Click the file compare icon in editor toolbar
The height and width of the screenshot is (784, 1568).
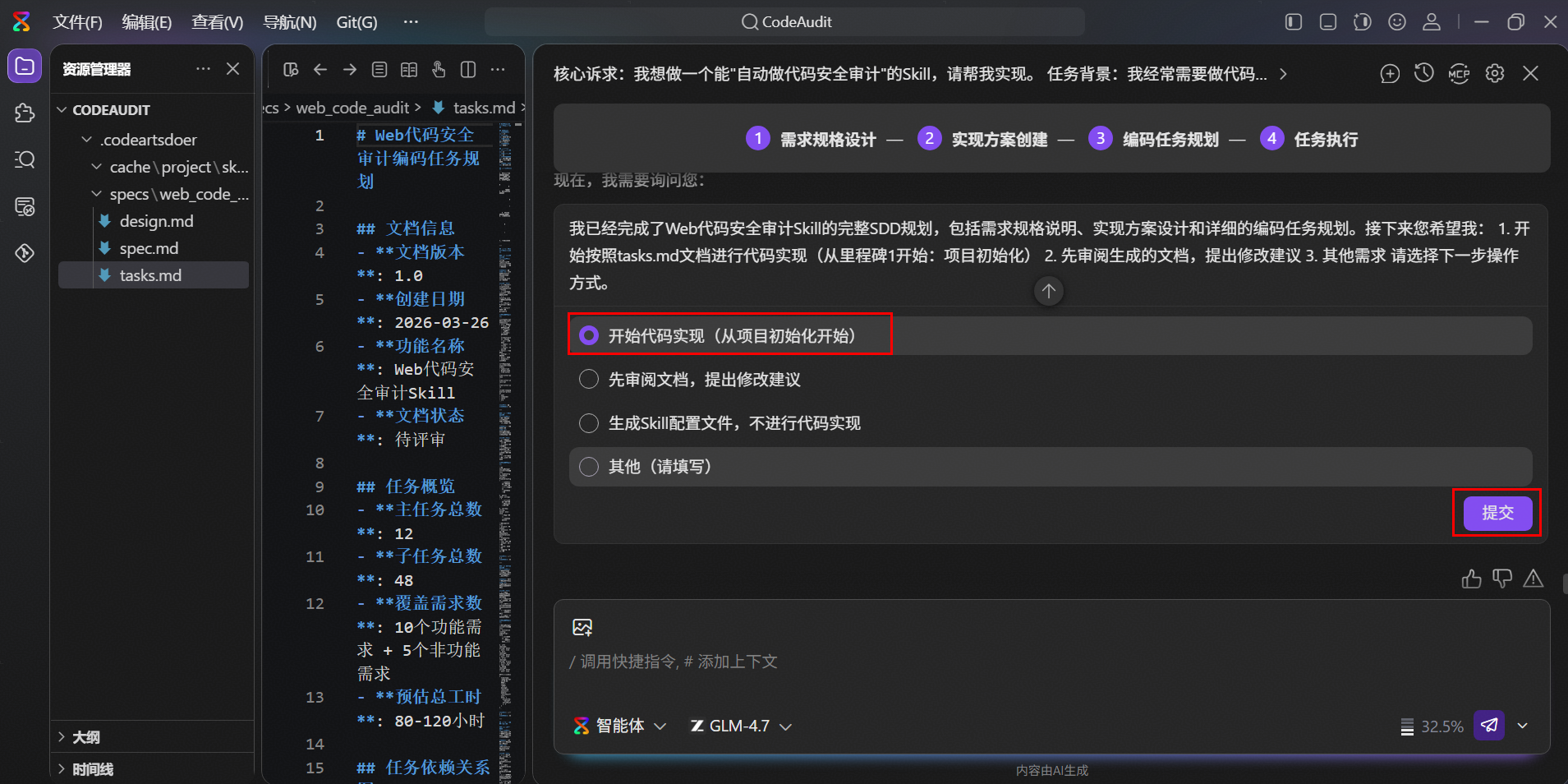(291, 70)
